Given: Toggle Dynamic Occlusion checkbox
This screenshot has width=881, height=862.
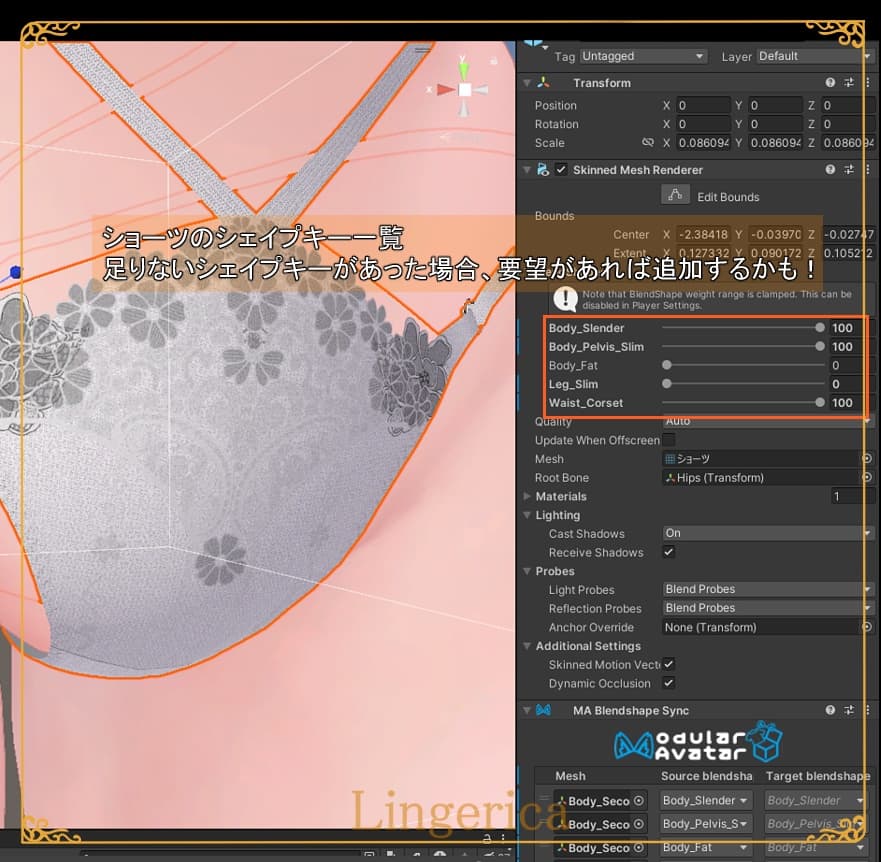Looking at the screenshot, I should click(x=668, y=683).
